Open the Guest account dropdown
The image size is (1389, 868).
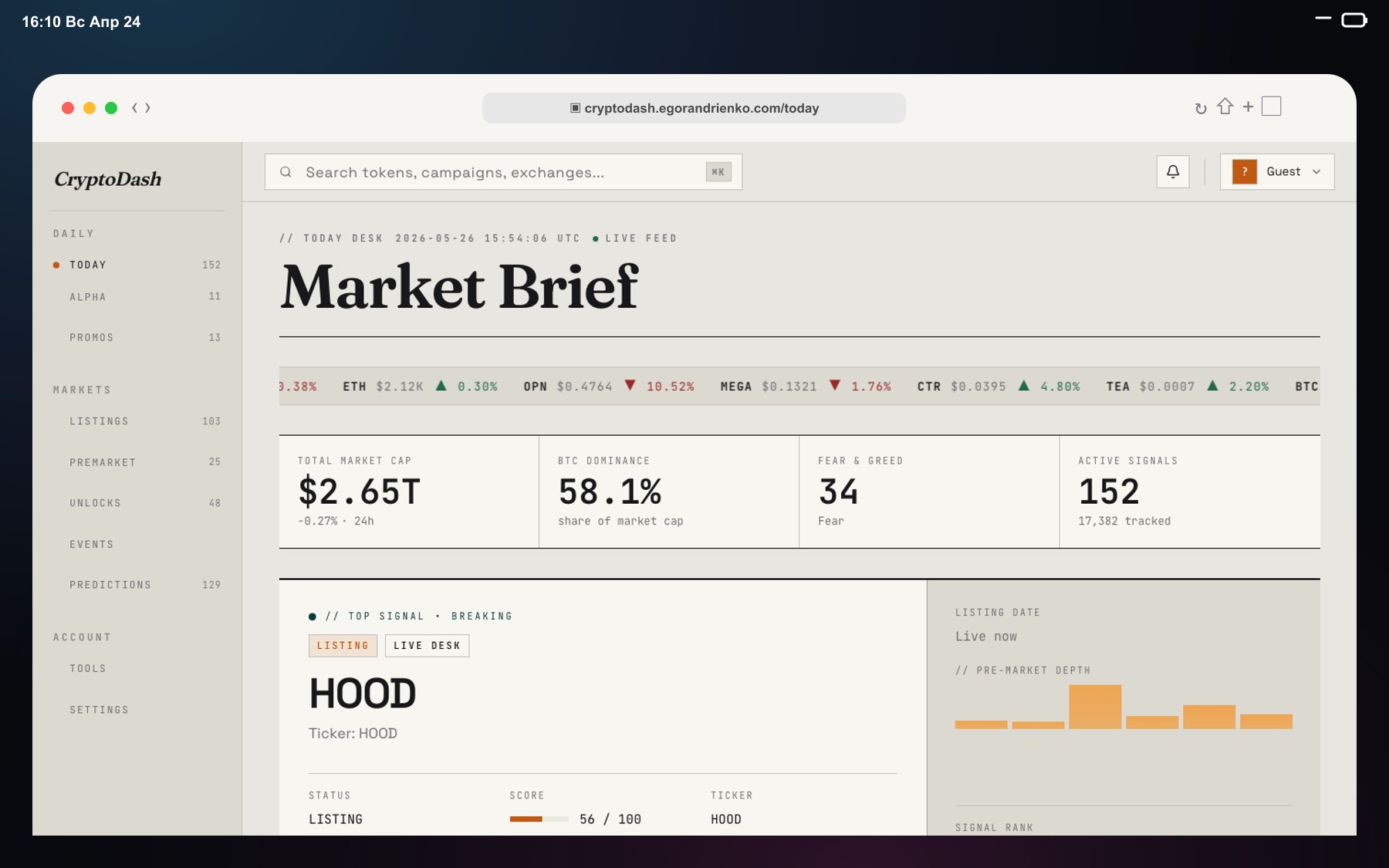(x=1277, y=172)
